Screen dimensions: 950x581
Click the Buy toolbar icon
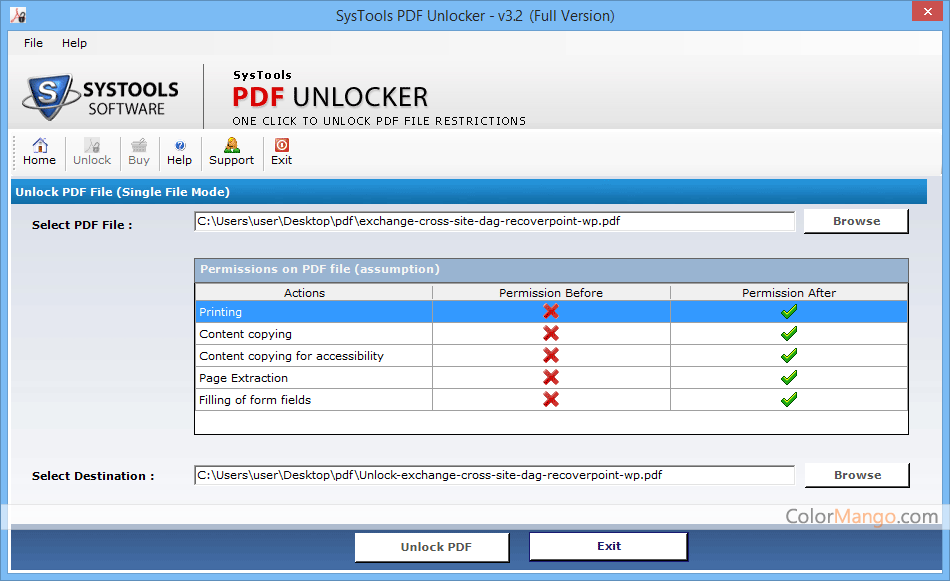coord(139,152)
